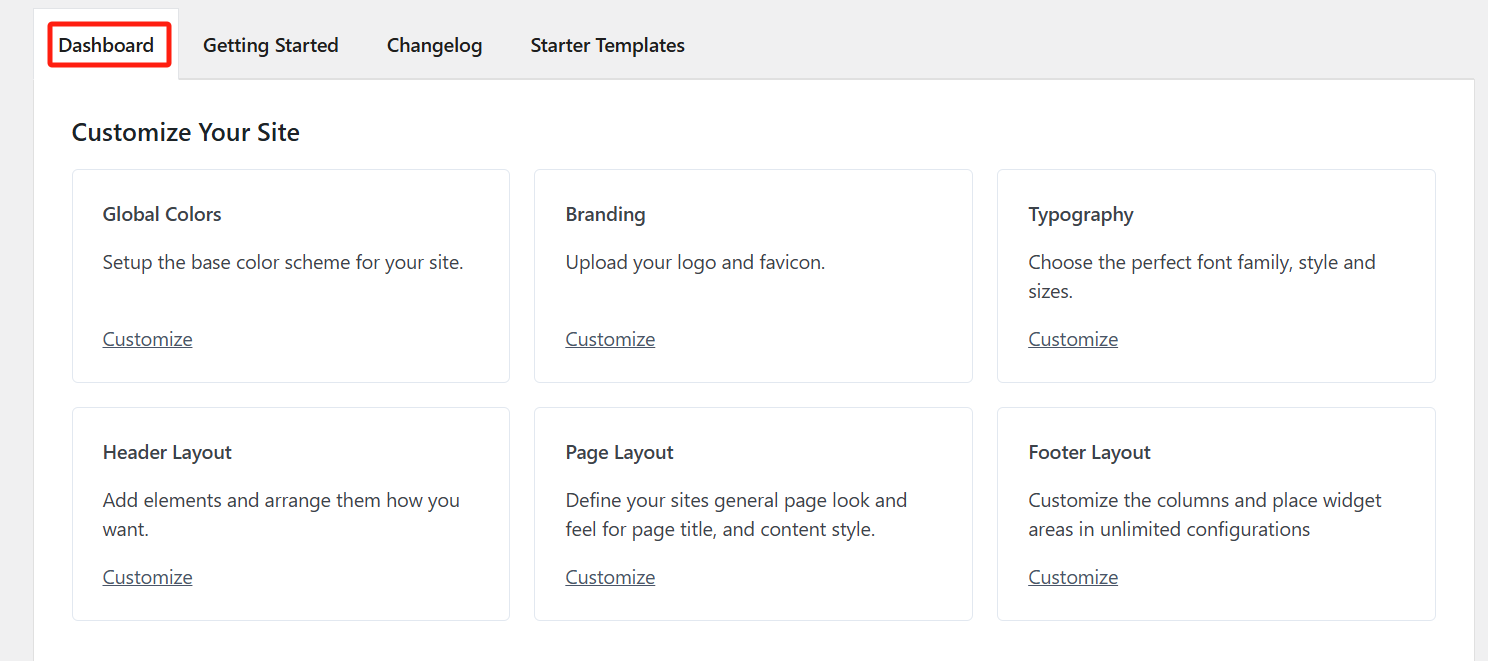Click the Global Colors card title
Image resolution: width=1488 pixels, height=661 pixels.
click(x=162, y=213)
